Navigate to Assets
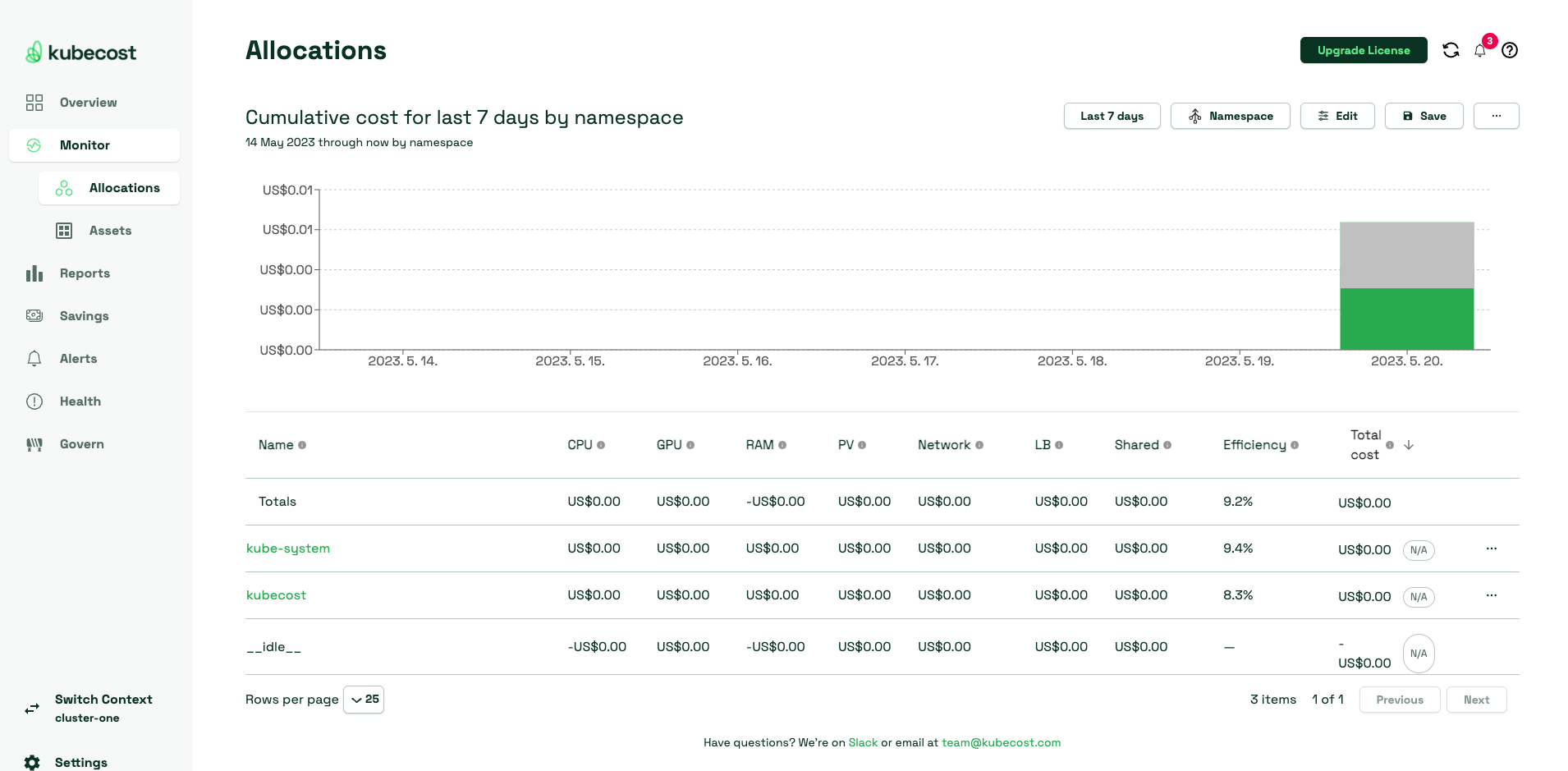The image size is (1568, 771). click(109, 231)
